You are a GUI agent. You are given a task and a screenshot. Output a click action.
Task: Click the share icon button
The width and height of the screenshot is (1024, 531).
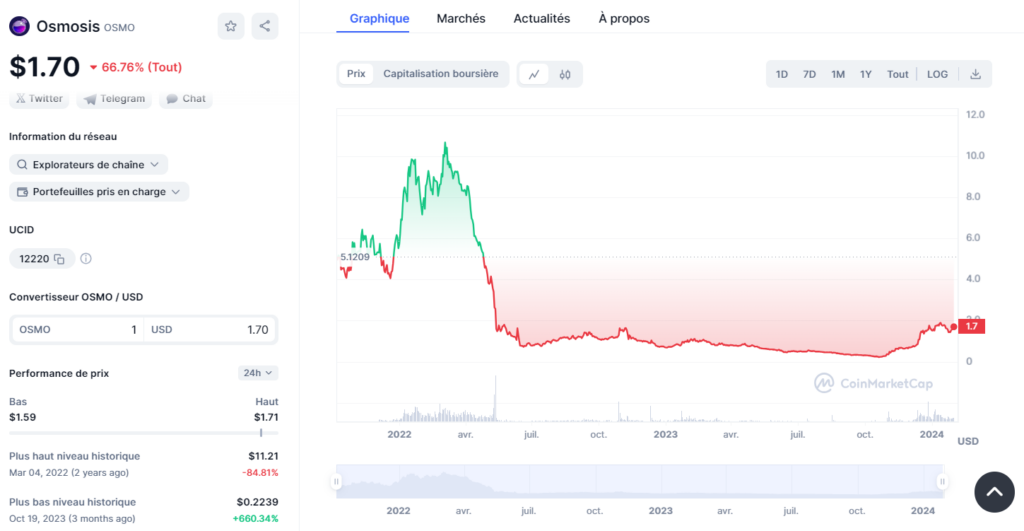[x=264, y=26]
